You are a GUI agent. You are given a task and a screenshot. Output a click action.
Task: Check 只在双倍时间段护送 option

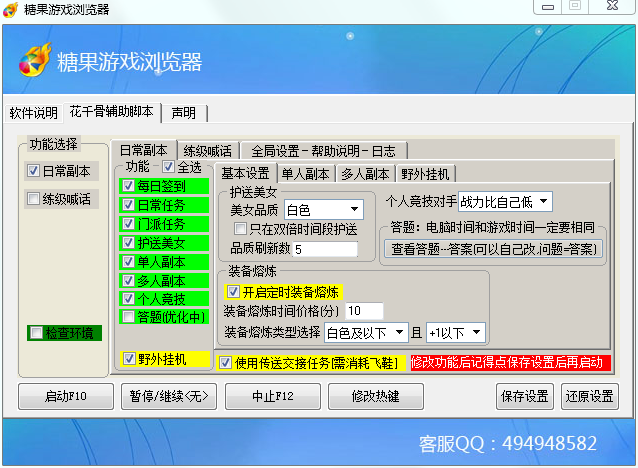[x=240, y=229]
